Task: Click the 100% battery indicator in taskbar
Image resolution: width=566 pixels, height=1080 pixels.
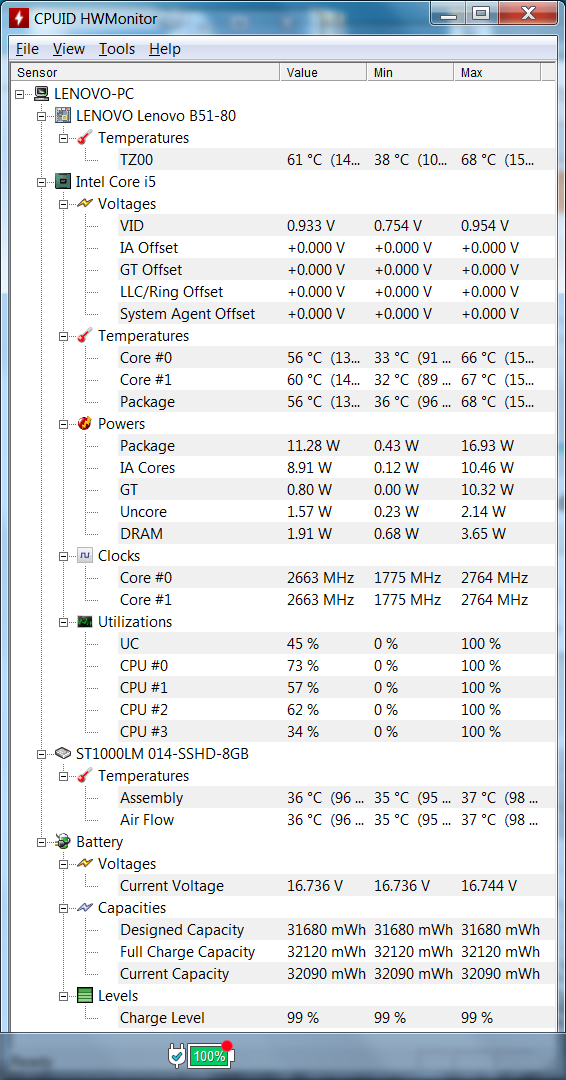Action: click(209, 1055)
